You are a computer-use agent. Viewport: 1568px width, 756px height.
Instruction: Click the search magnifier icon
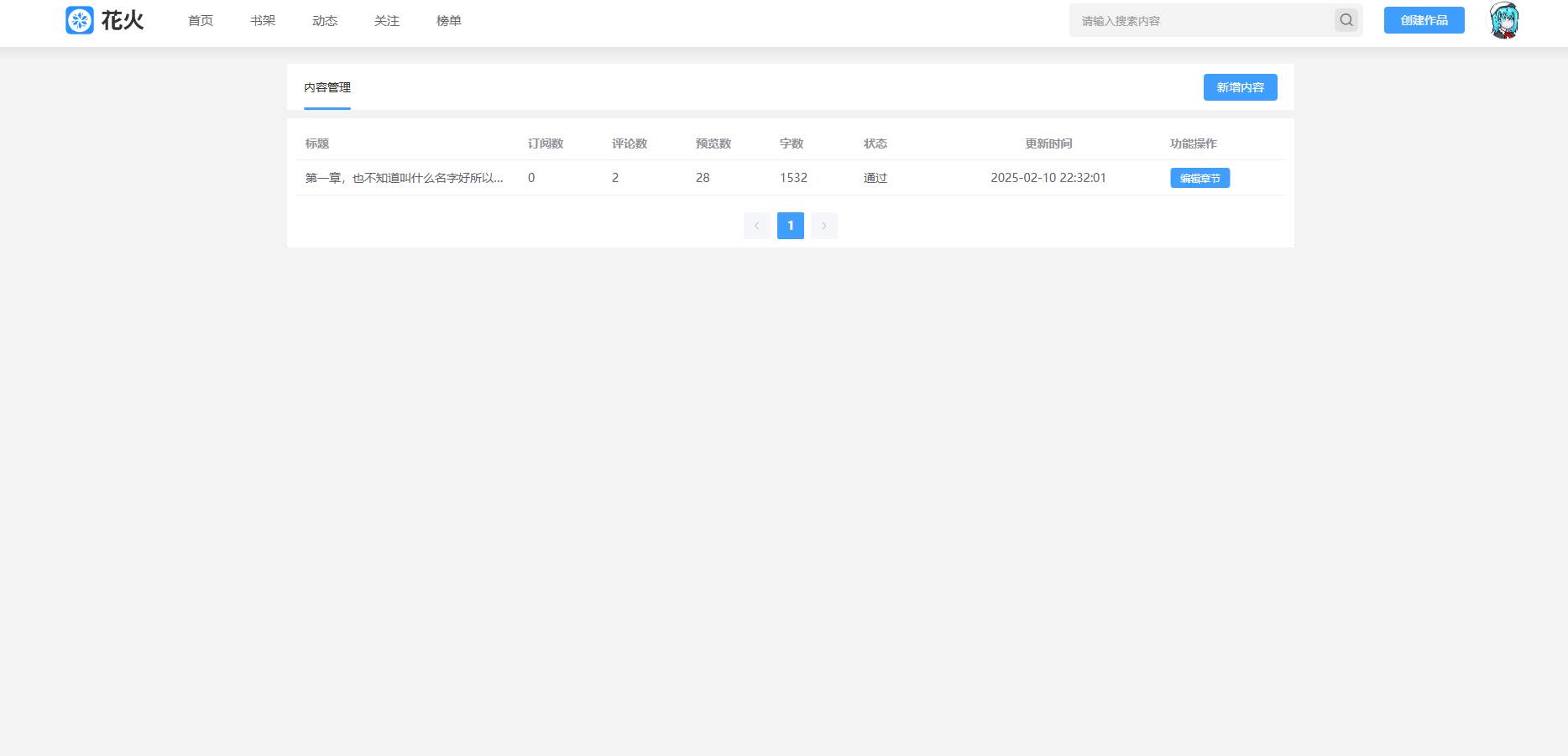tap(1346, 20)
